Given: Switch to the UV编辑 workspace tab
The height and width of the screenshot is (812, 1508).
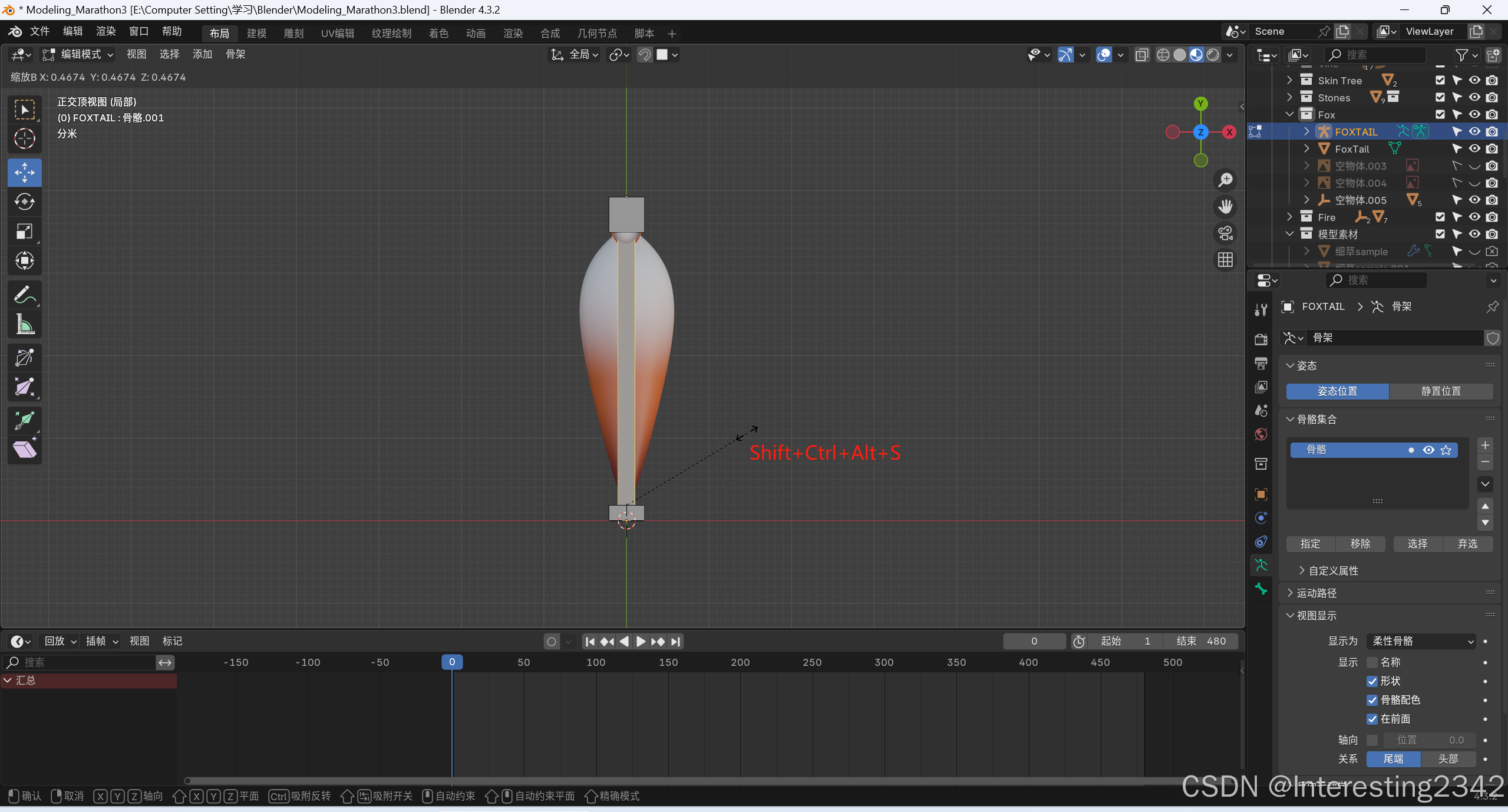Looking at the screenshot, I should point(338,34).
